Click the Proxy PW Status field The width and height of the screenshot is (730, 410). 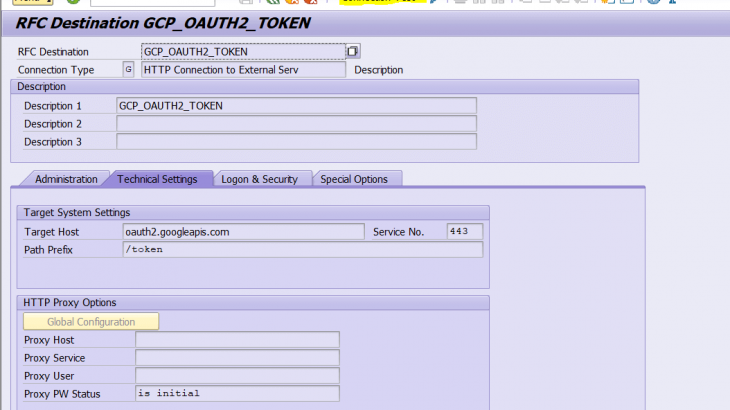tap(237, 394)
